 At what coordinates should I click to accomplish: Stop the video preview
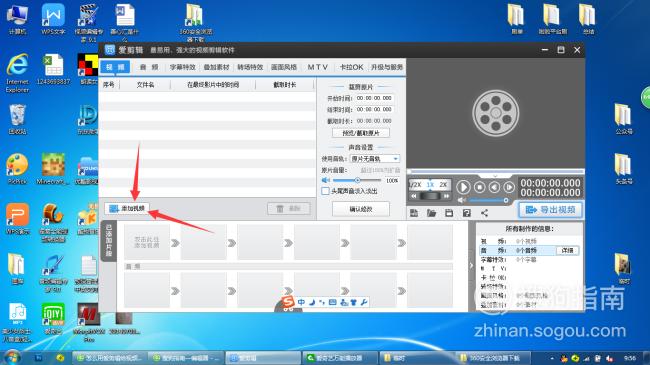tap(480, 187)
